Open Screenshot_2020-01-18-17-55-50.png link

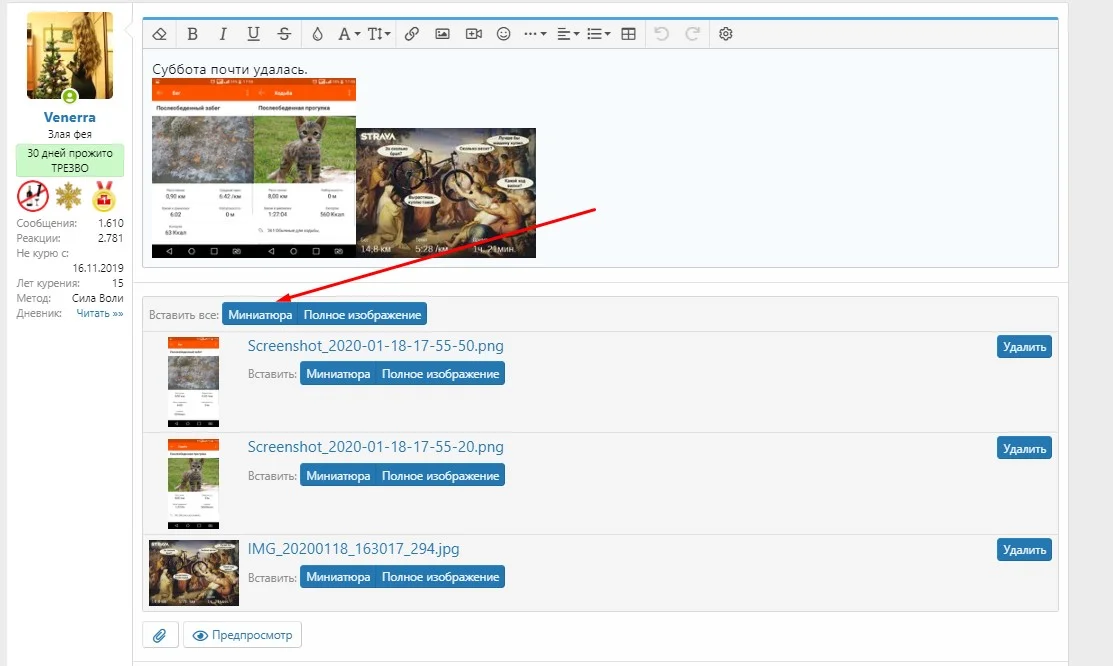(x=375, y=346)
